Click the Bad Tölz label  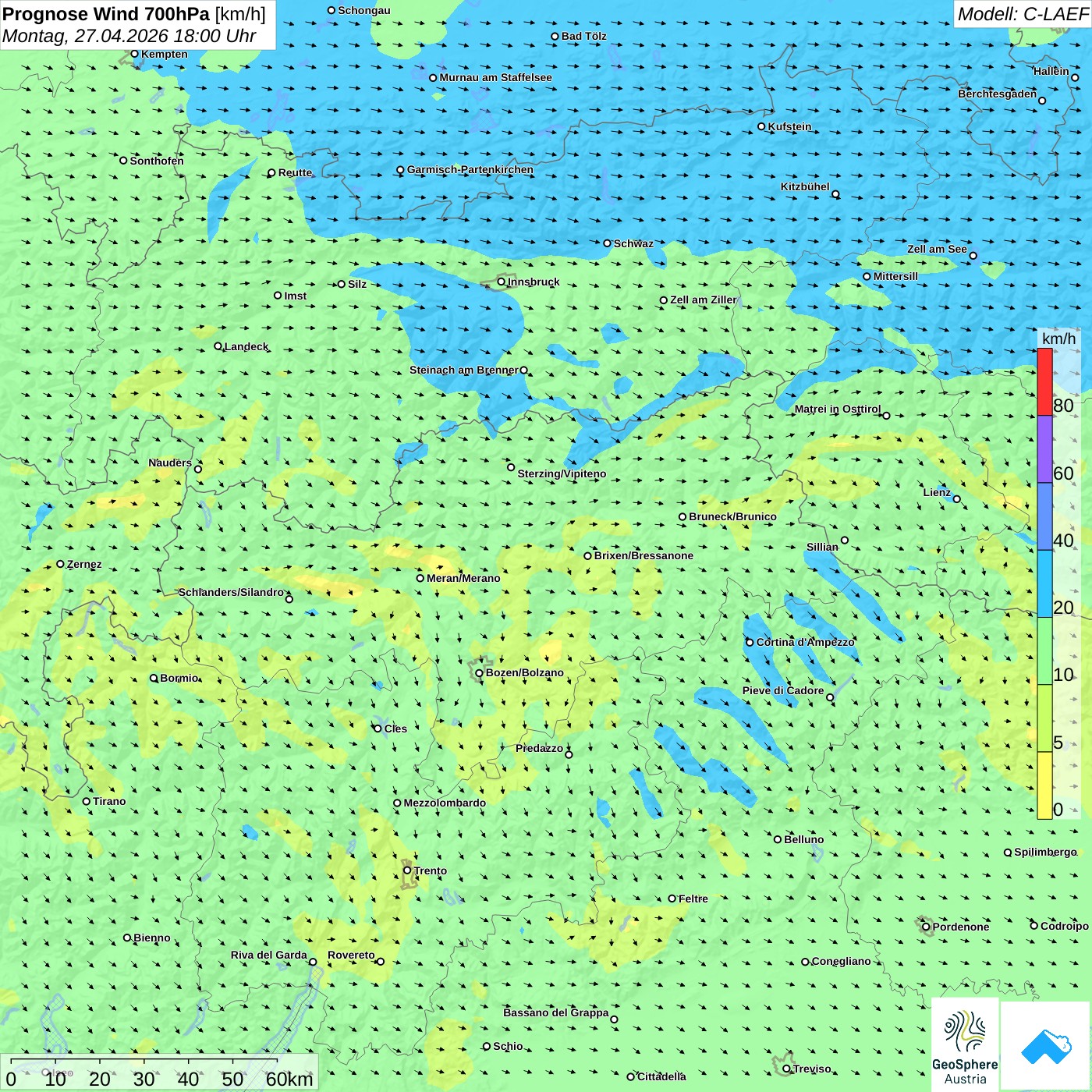(583, 36)
